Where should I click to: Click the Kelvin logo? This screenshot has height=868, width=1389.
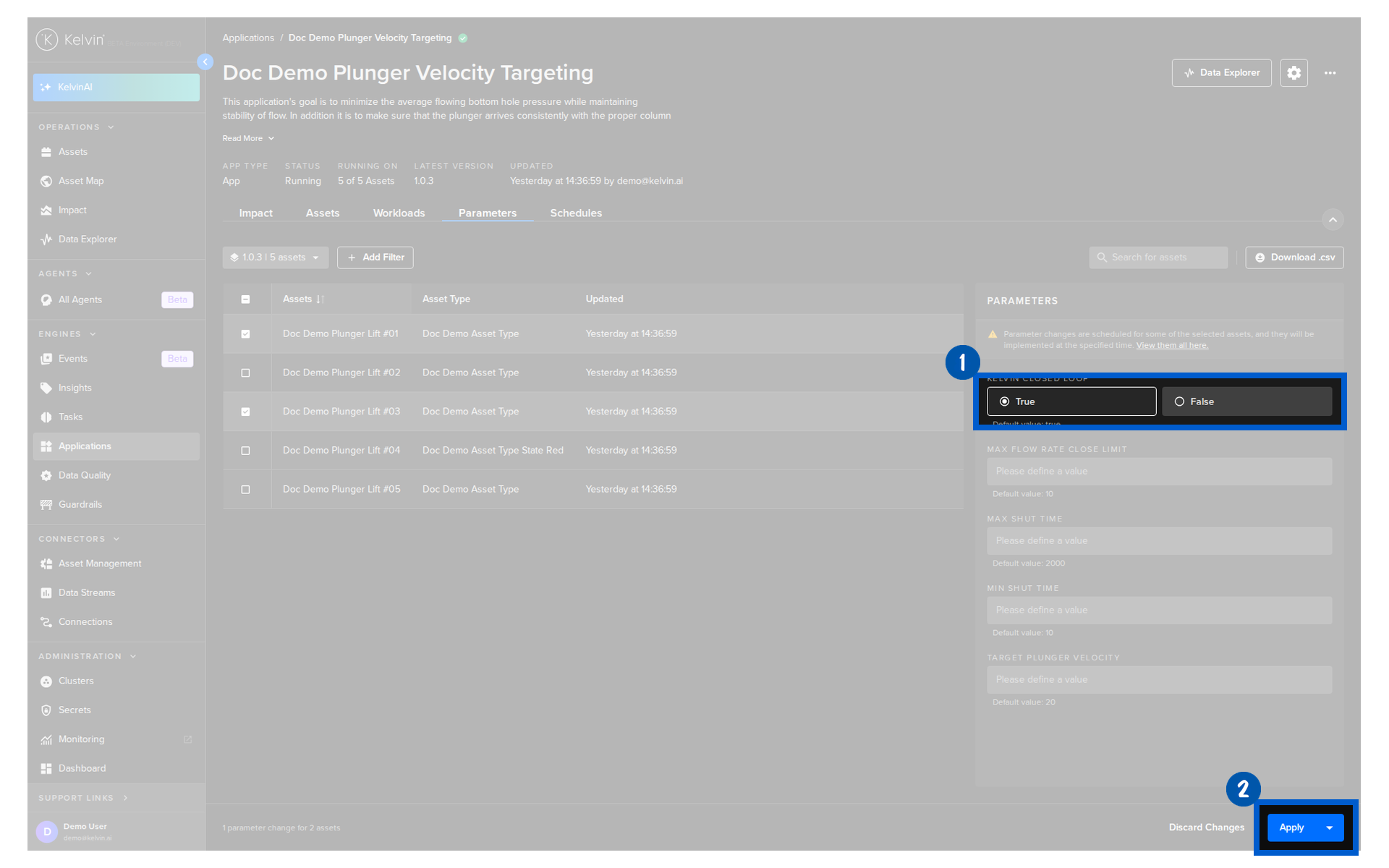pyautogui.click(x=70, y=40)
